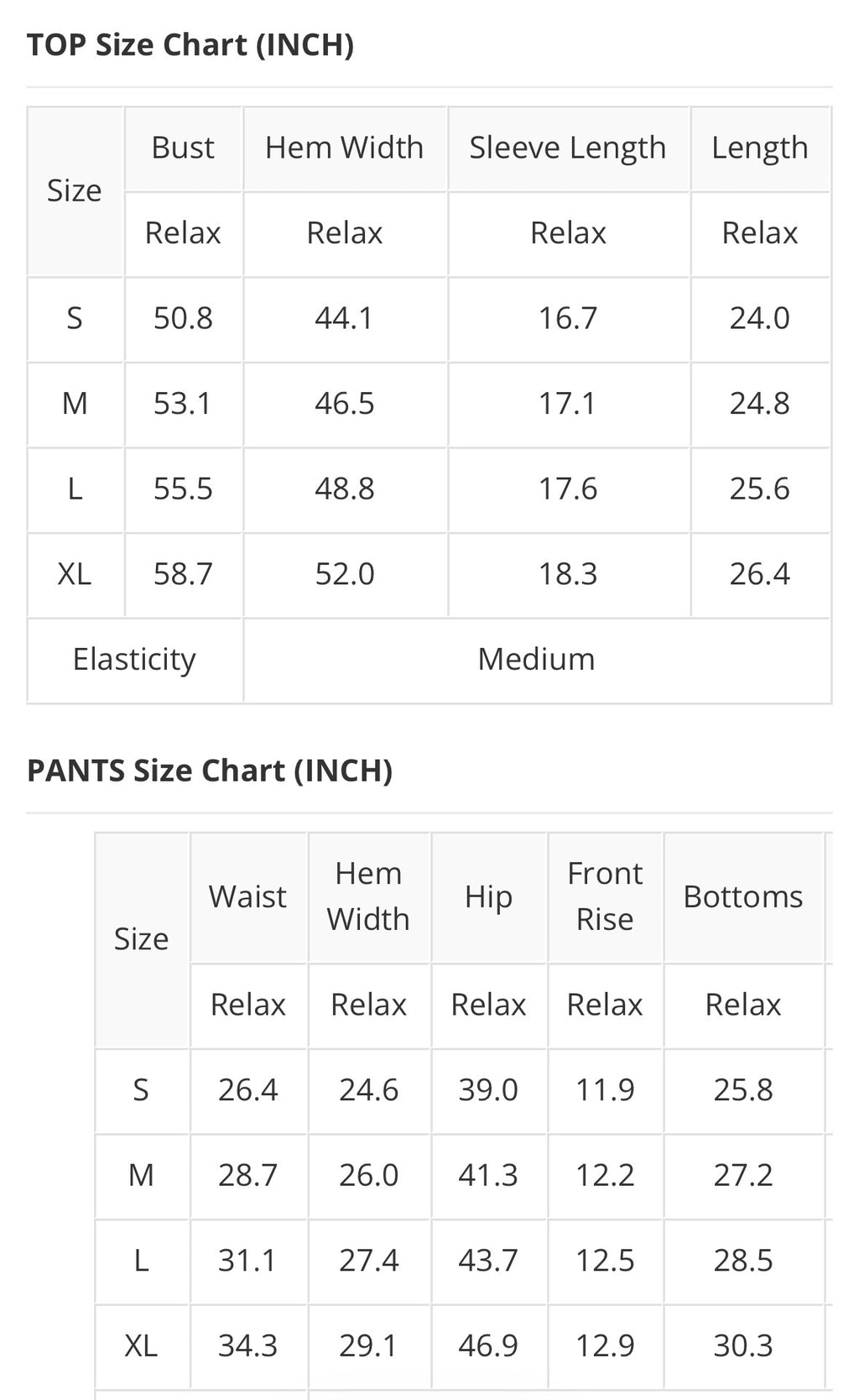The height and width of the screenshot is (1400, 859).
Task: Select pants XL bottoms value 30.3
Action: pyautogui.click(x=743, y=1345)
